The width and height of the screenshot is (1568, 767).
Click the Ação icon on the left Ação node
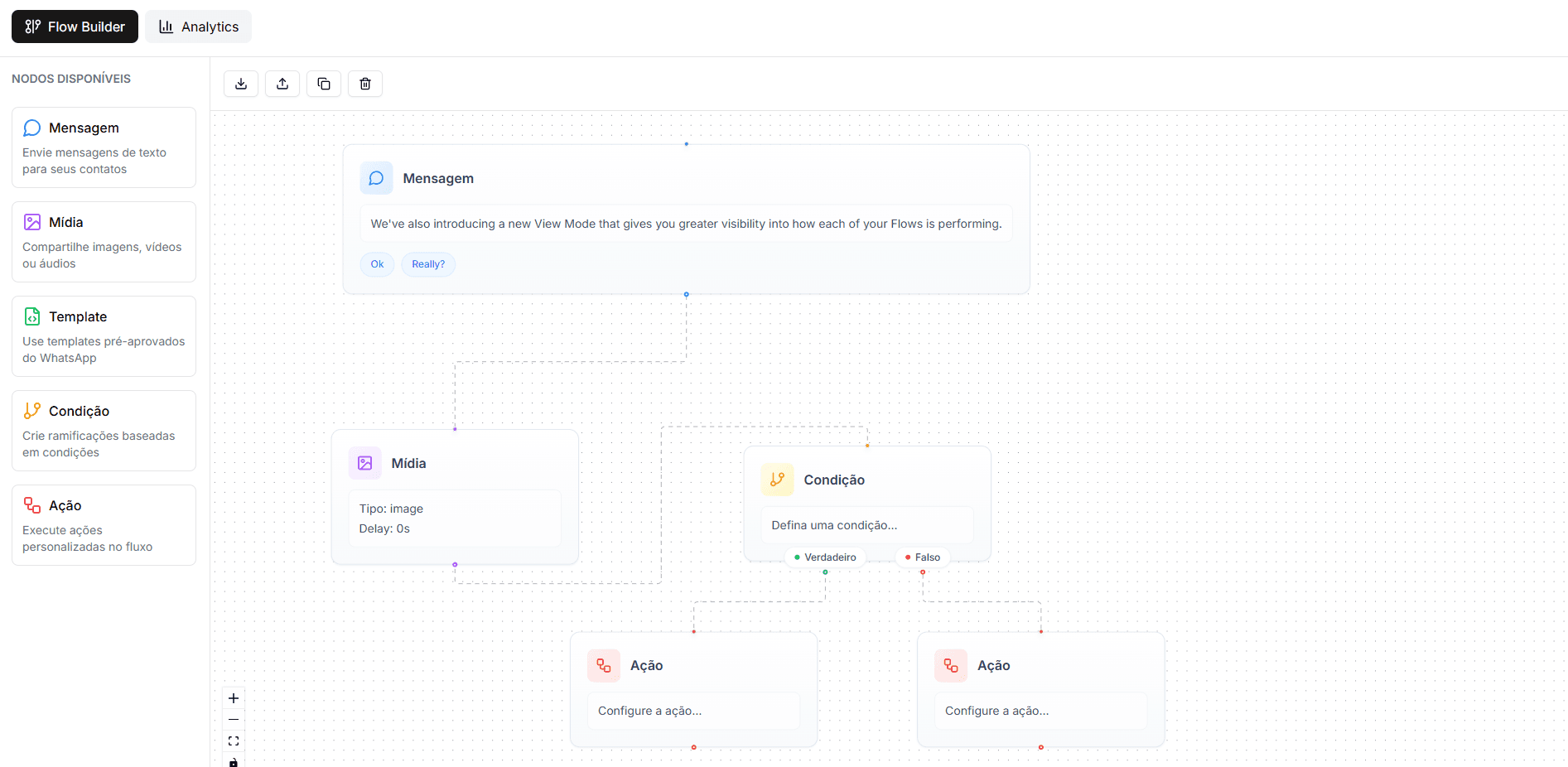604,665
